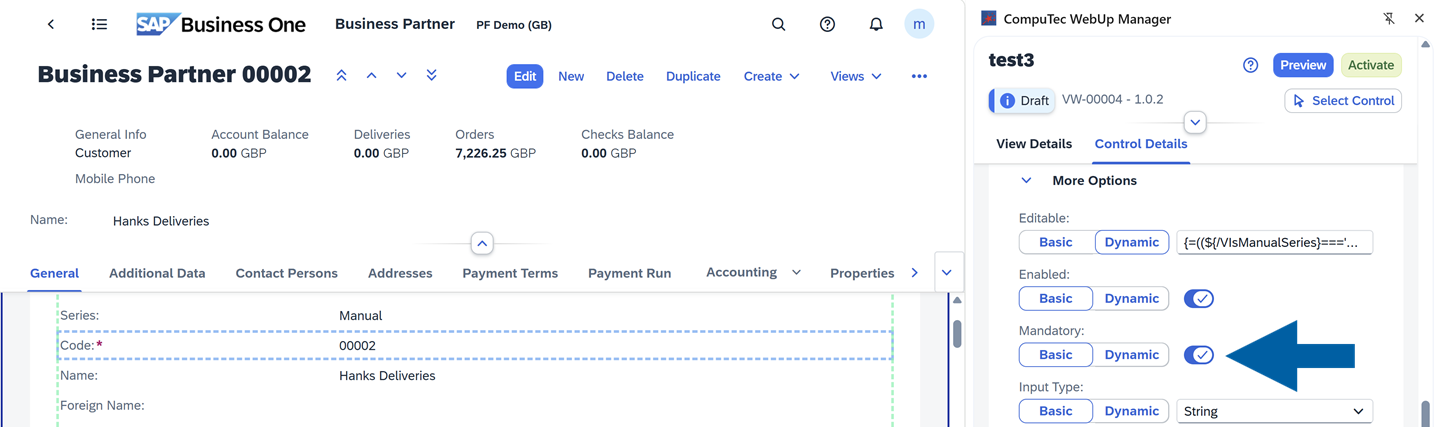
Task: Open the navigation menu list icon
Action: (99, 24)
